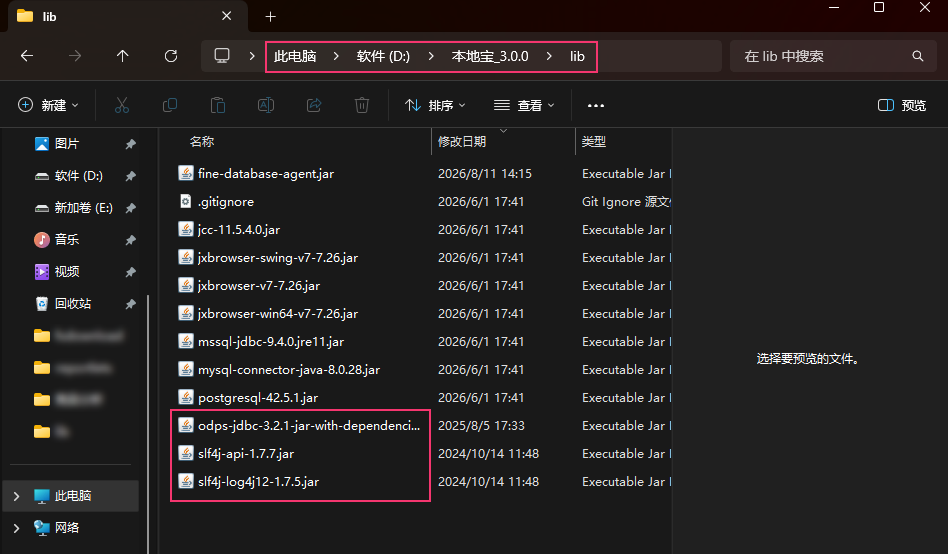Expand 网络 in the navigation tree

point(16,528)
